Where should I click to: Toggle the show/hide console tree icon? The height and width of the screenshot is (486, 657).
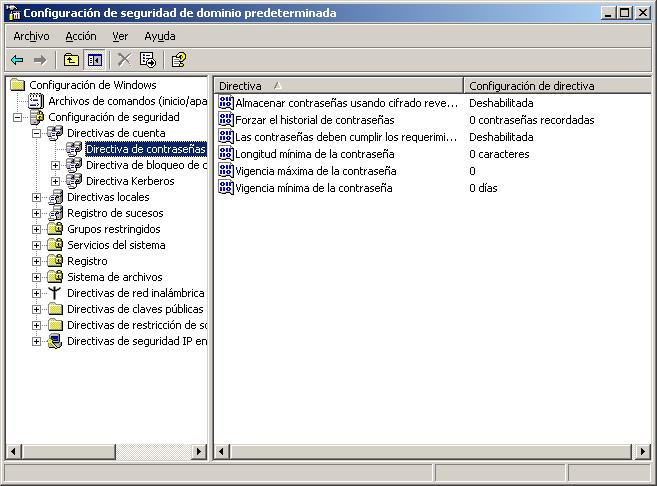94,60
